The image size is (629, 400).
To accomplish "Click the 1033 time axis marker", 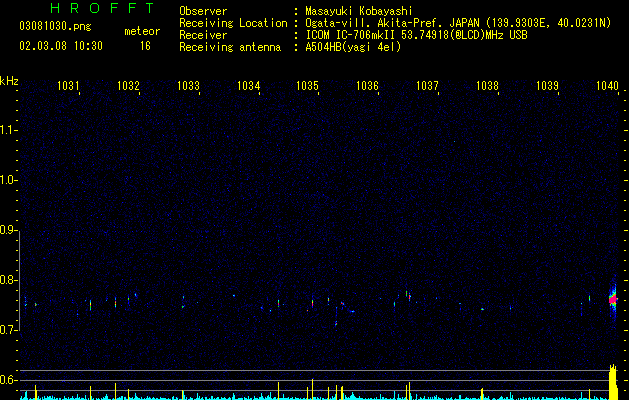I will click(188, 85).
